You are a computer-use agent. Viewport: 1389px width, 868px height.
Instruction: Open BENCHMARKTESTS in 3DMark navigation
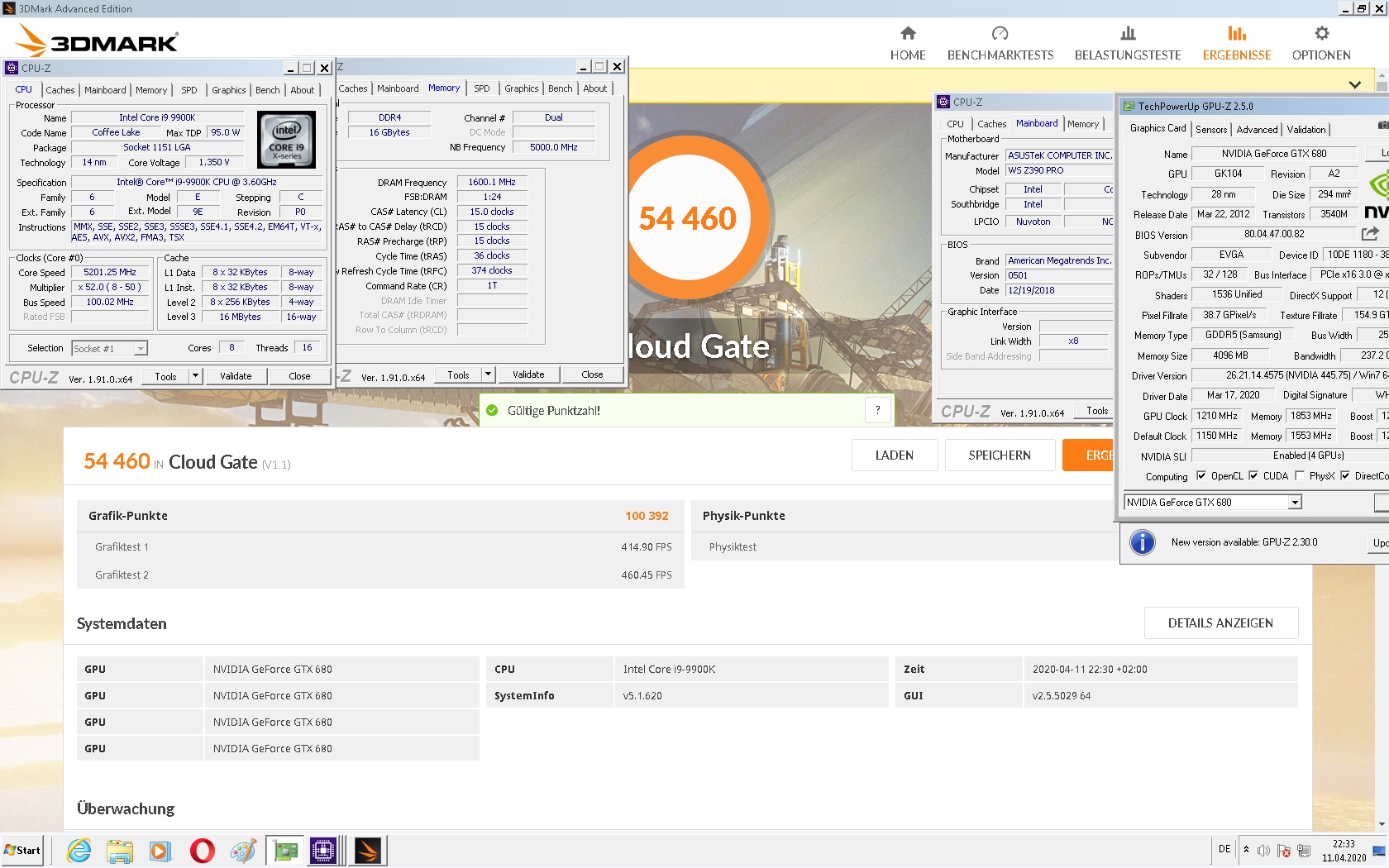tap(1000, 44)
